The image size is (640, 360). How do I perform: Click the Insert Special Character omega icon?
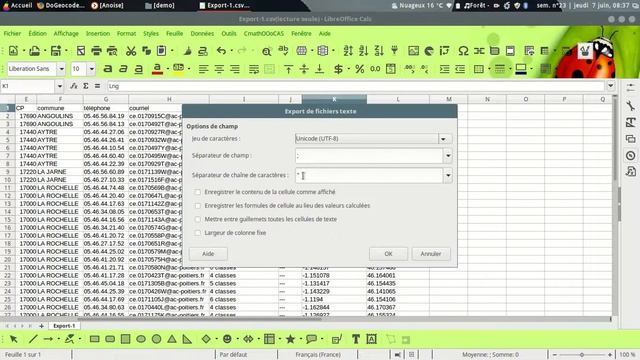pyautogui.click(x=463, y=51)
